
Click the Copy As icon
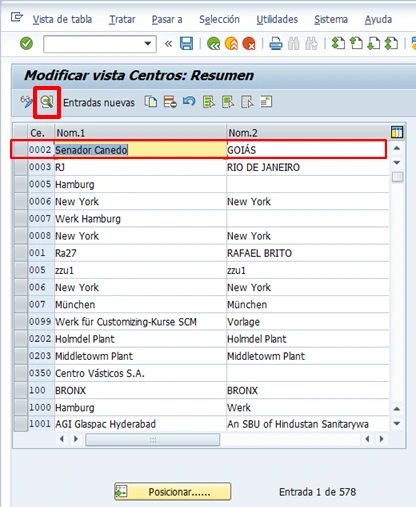click(x=151, y=102)
